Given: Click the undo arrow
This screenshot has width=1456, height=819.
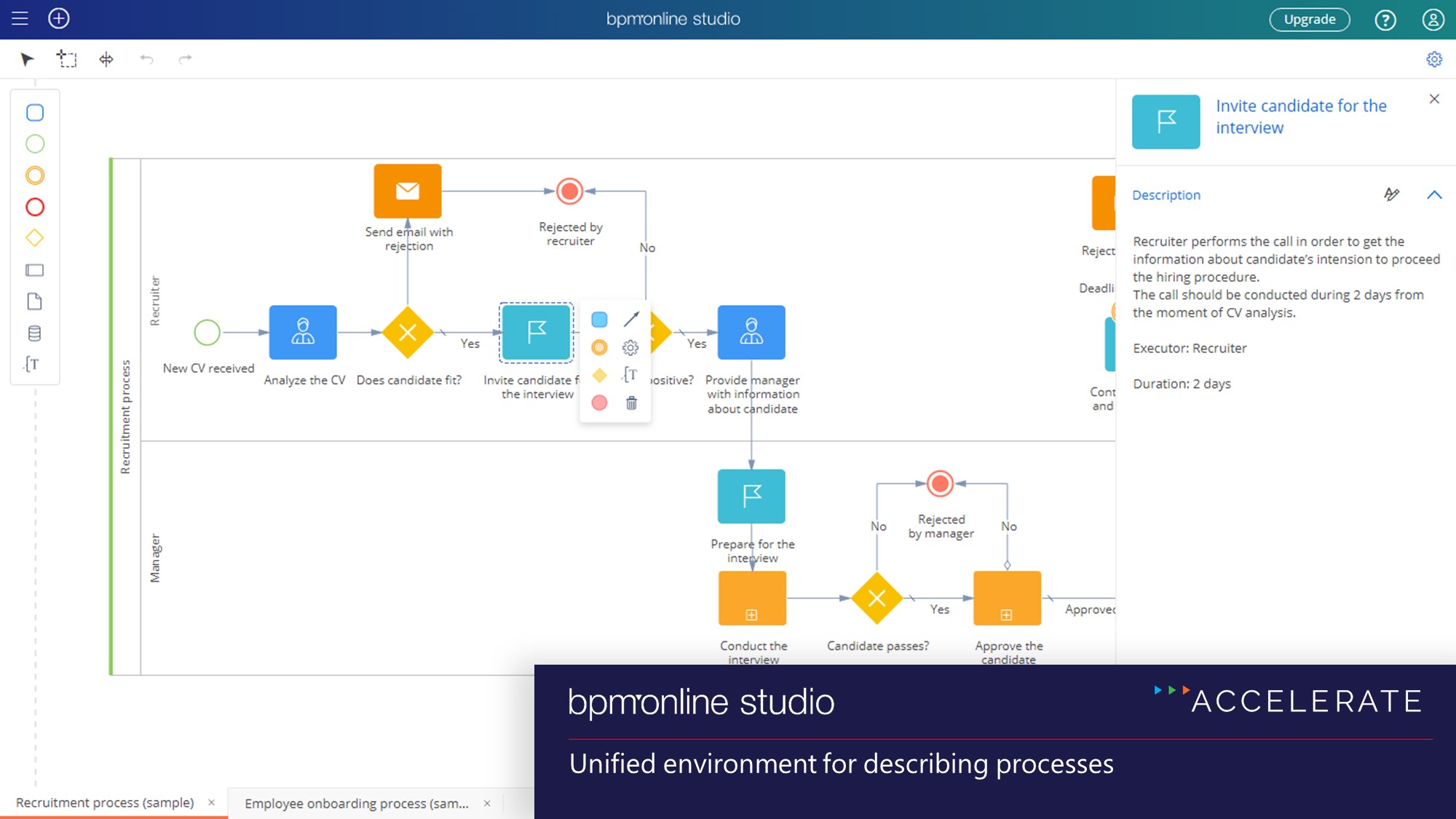Looking at the screenshot, I should coord(146,59).
